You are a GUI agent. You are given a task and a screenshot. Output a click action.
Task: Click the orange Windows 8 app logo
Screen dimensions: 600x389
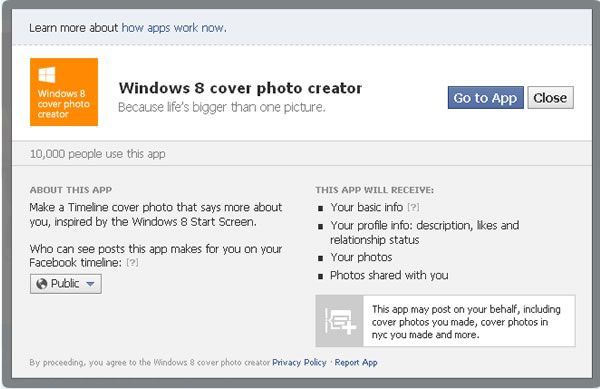(64, 92)
